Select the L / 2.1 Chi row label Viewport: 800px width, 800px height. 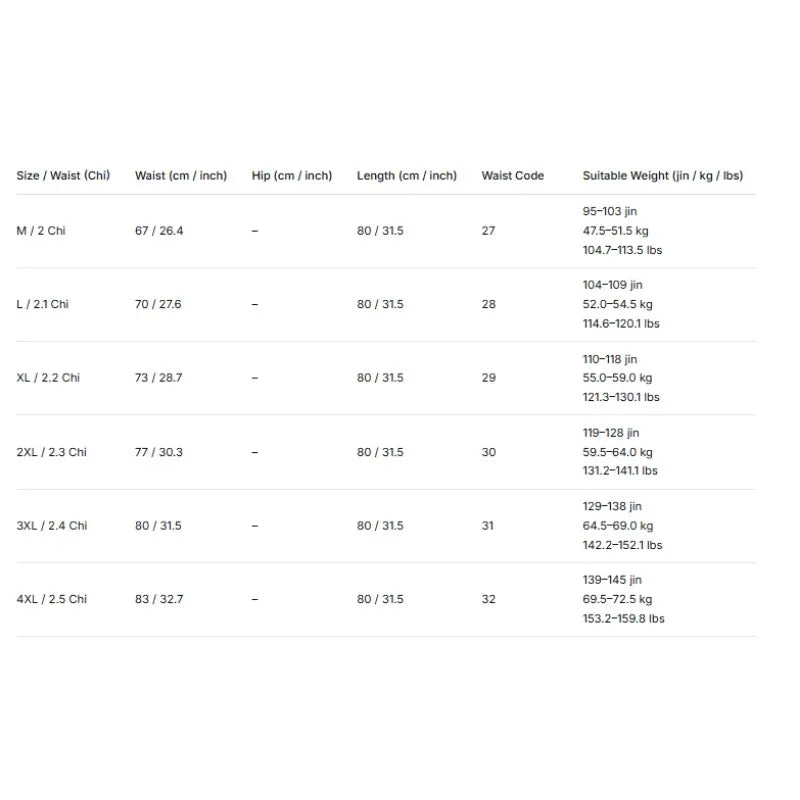pos(42,304)
